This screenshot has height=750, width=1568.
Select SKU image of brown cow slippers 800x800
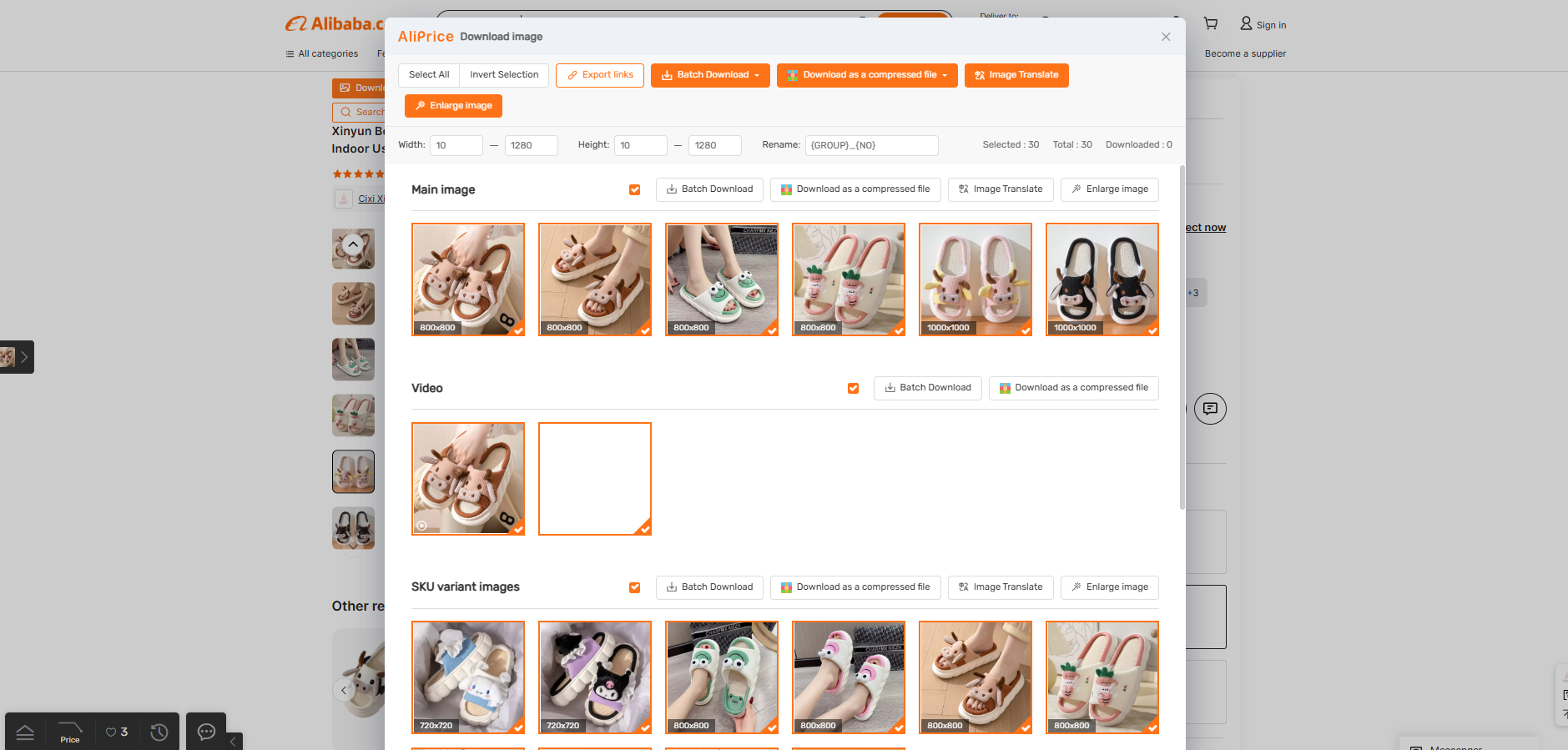pyautogui.click(x=976, y=677)
